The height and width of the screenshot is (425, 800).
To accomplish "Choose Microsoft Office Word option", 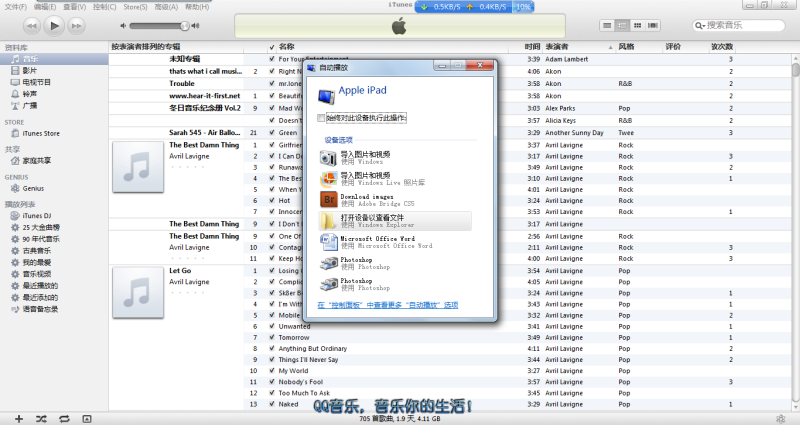I will click(x=395, y=242).
